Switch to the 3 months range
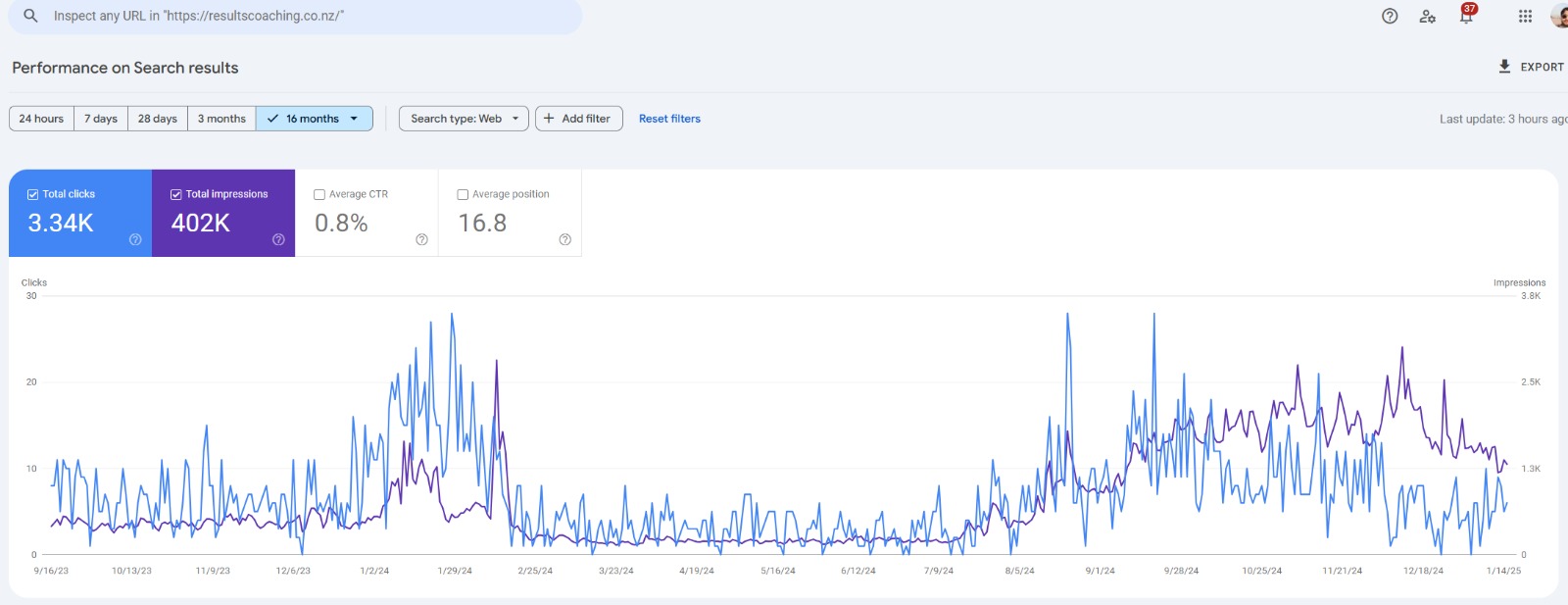This screenshot has height=605, width=1568. tap(221, 119)
